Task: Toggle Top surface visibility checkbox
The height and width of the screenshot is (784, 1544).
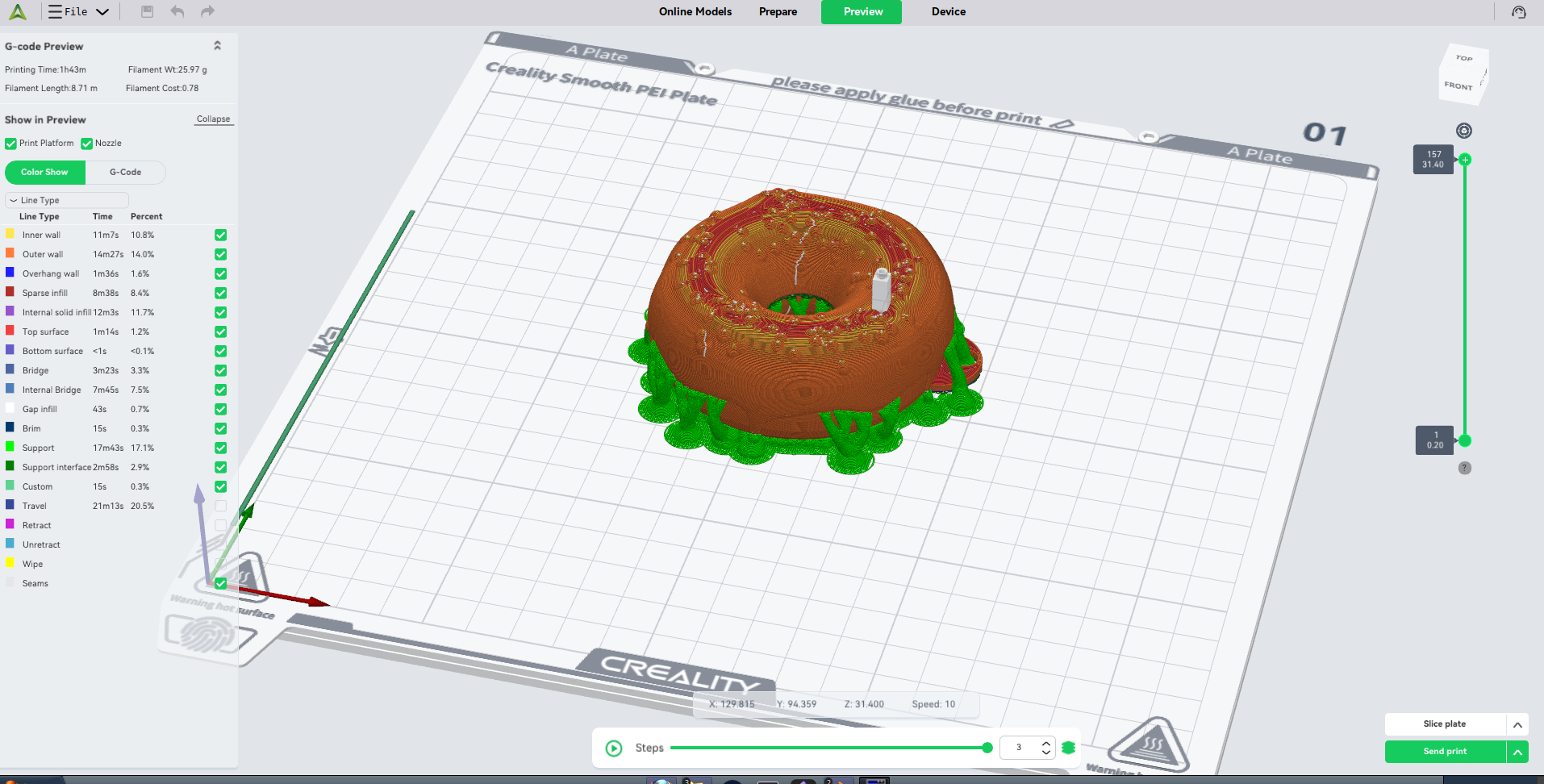Action: pyautogui.click(x=220, y=332)
